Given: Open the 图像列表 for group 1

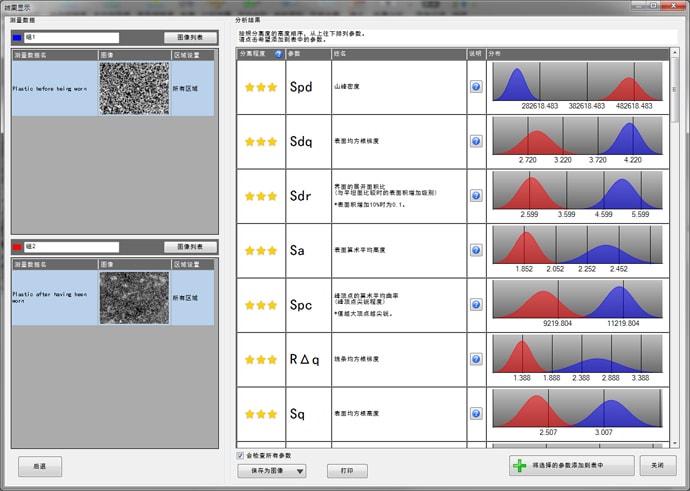Looking at the screenshot, I should (x=190, y=38).
